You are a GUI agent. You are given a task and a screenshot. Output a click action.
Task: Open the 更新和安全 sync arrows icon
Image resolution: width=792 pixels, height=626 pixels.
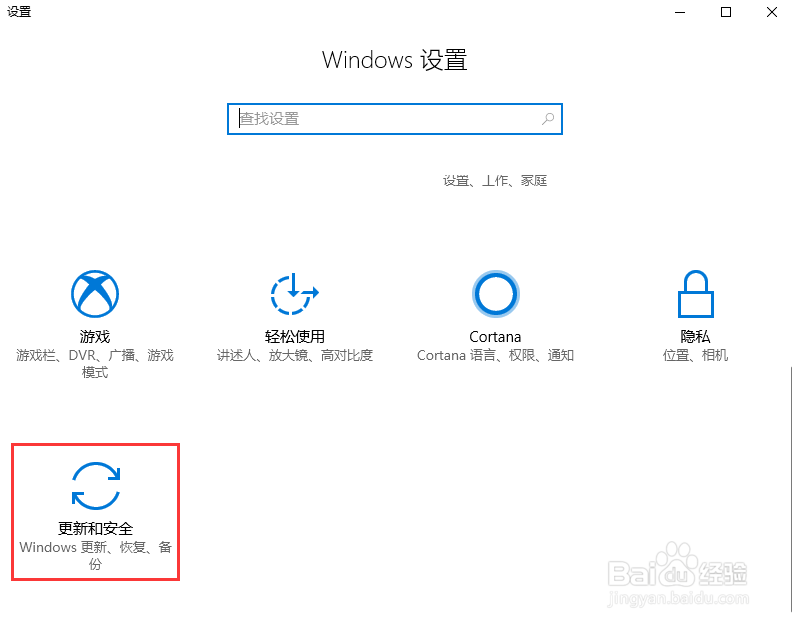coord(96,486)
